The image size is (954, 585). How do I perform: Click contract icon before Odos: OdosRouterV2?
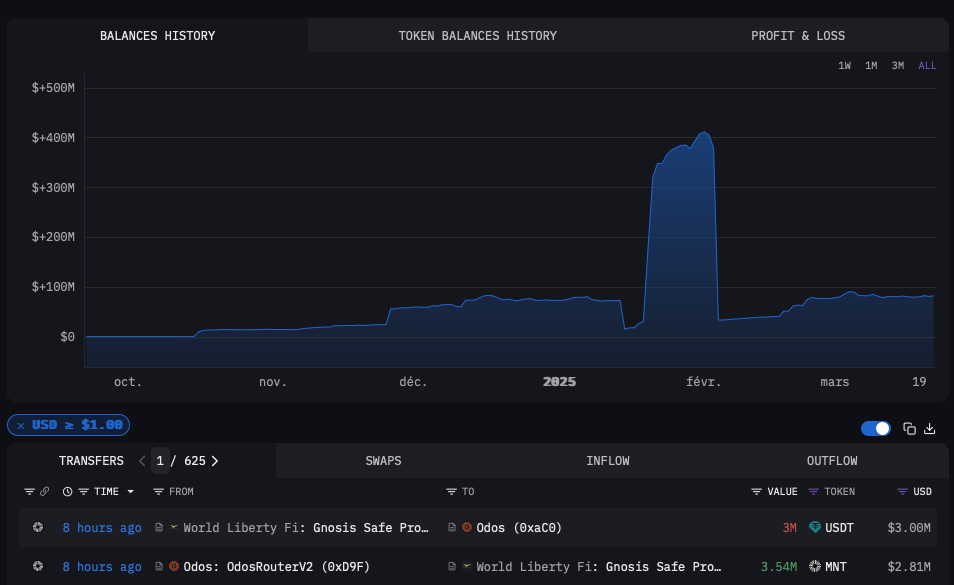point(159,566)
